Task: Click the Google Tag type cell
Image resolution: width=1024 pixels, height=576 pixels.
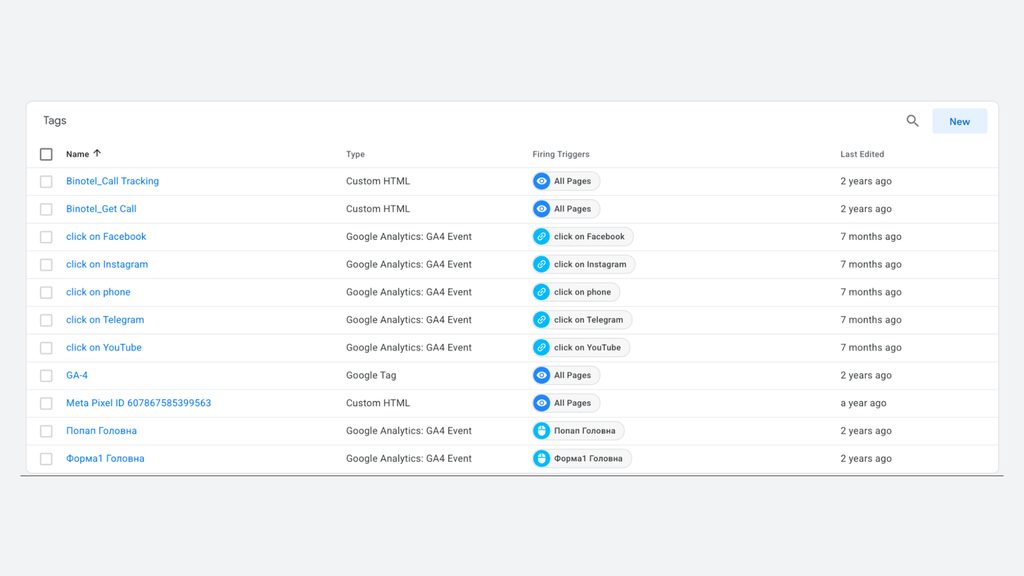Action: tap(371, 376)
